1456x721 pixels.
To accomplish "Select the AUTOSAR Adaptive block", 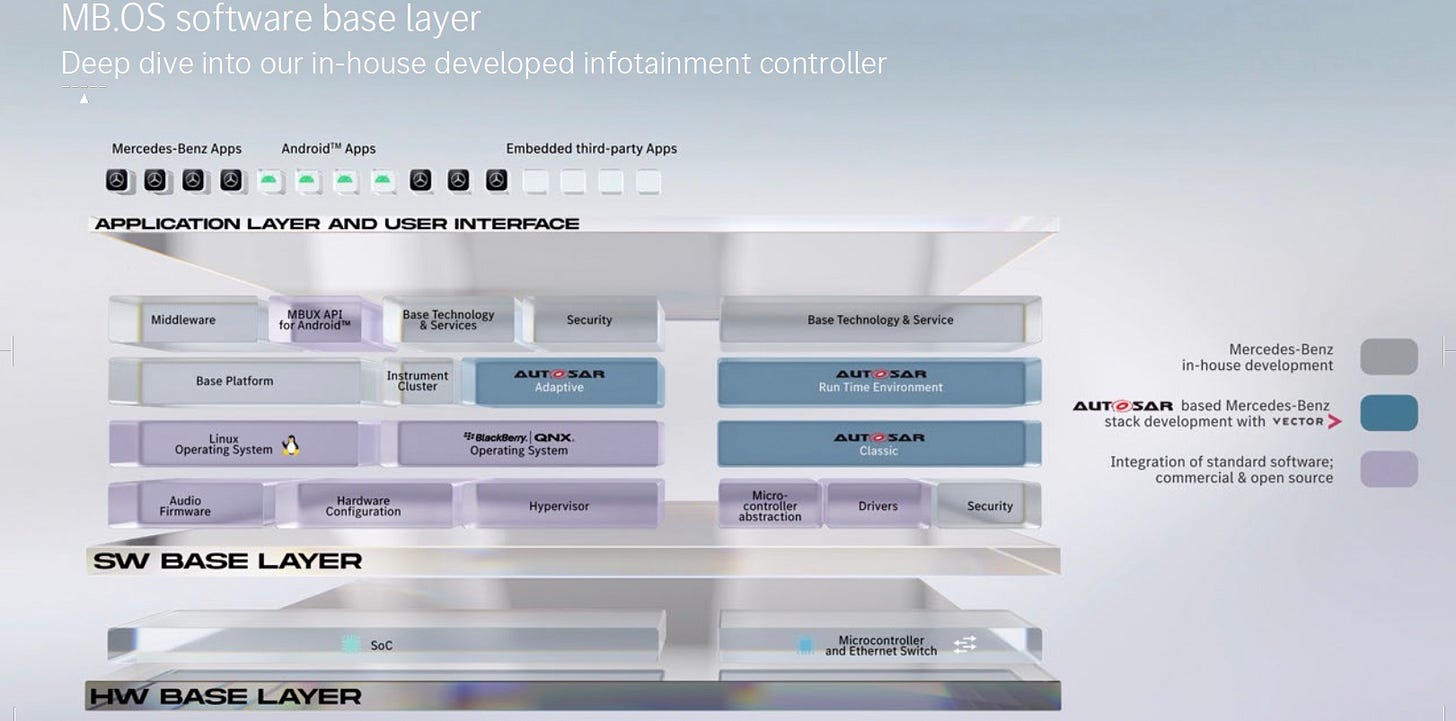I will 560,381.
